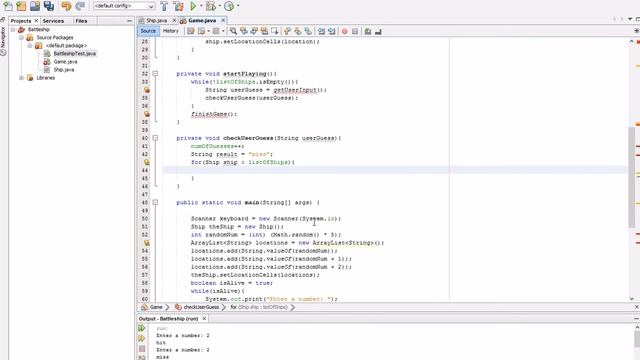Click the Previous Bookmark icon
Viewport: 640px width, 360px height.
287,31
